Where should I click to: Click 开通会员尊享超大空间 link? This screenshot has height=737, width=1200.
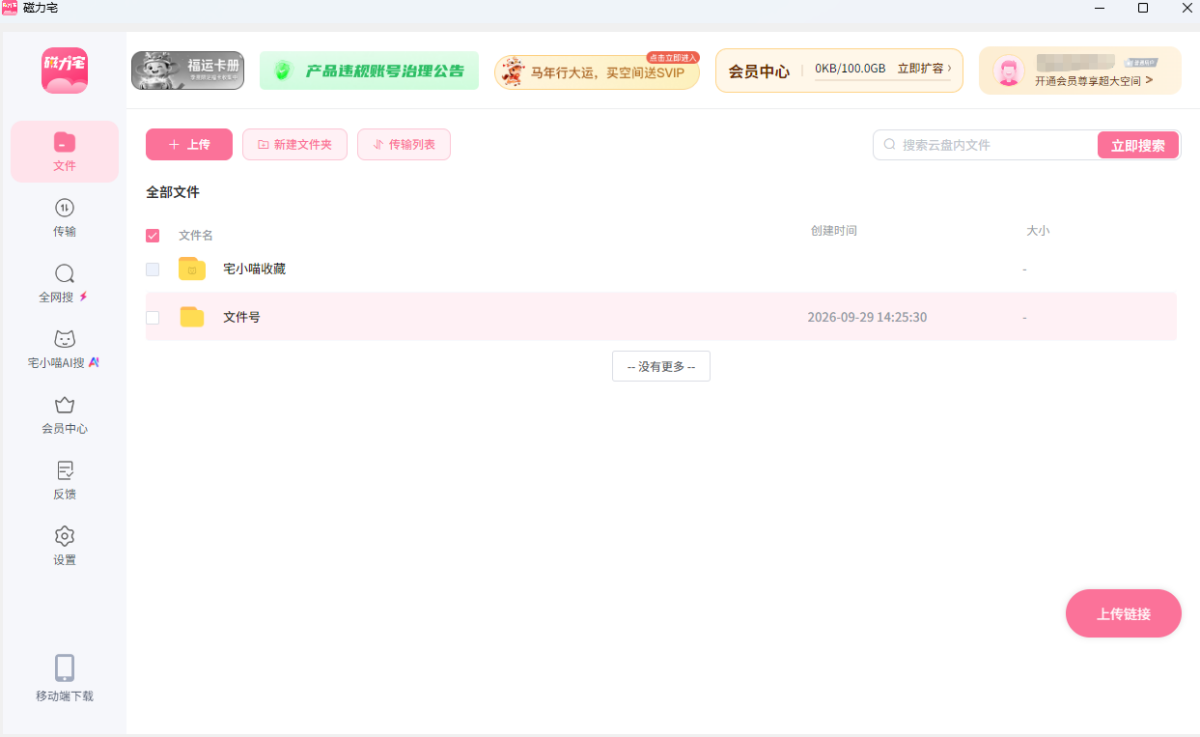coord(1094,81)
